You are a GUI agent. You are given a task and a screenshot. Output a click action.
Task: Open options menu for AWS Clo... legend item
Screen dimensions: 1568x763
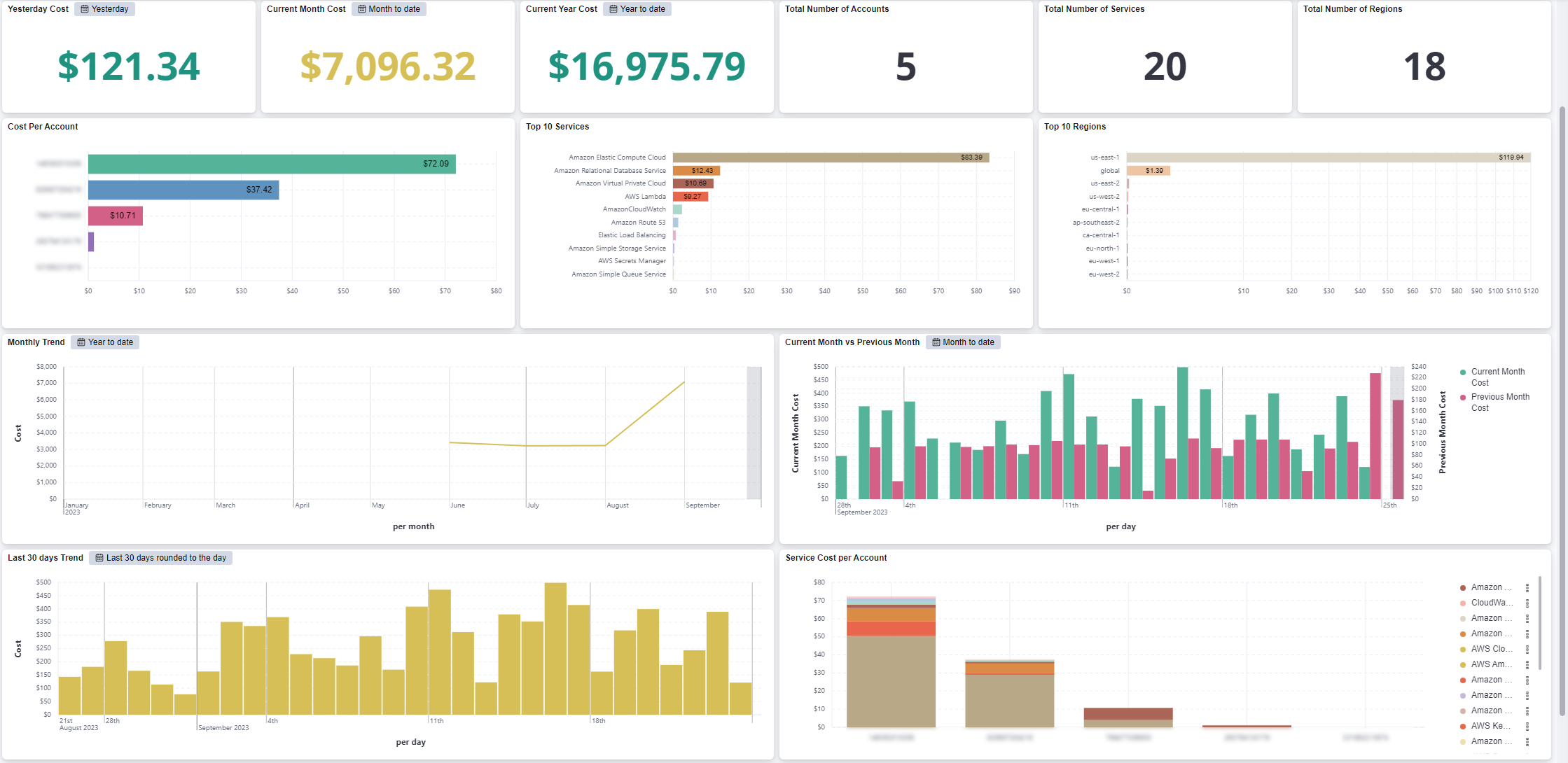click(x=1527, y=650)
